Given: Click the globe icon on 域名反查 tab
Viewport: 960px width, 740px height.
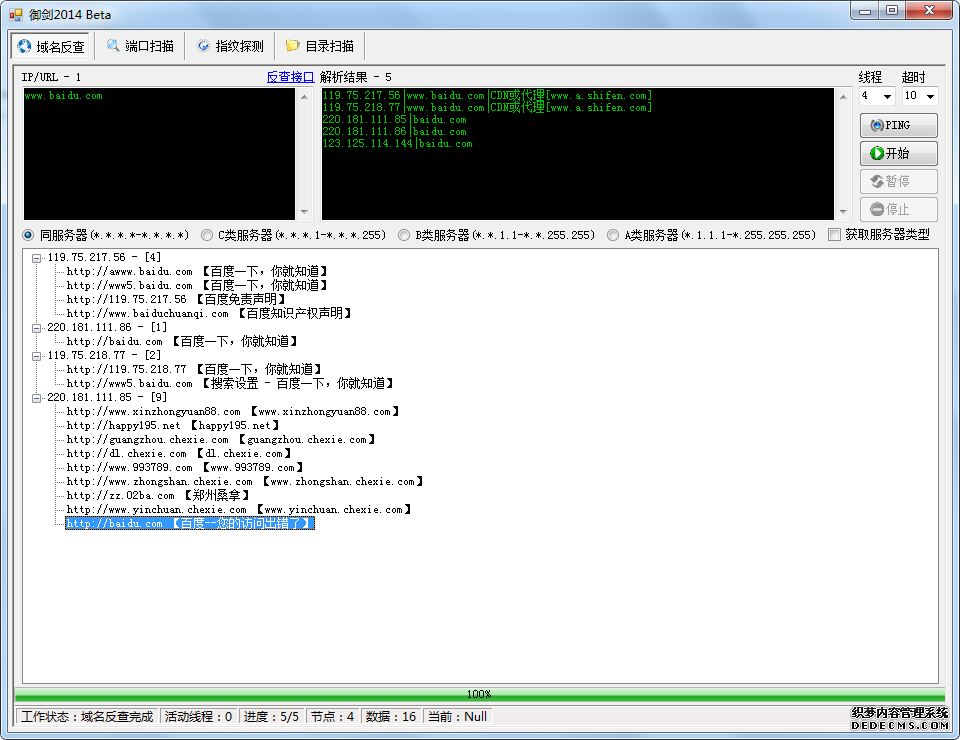Looking at the screenshot, I should (x=24, y=47).
